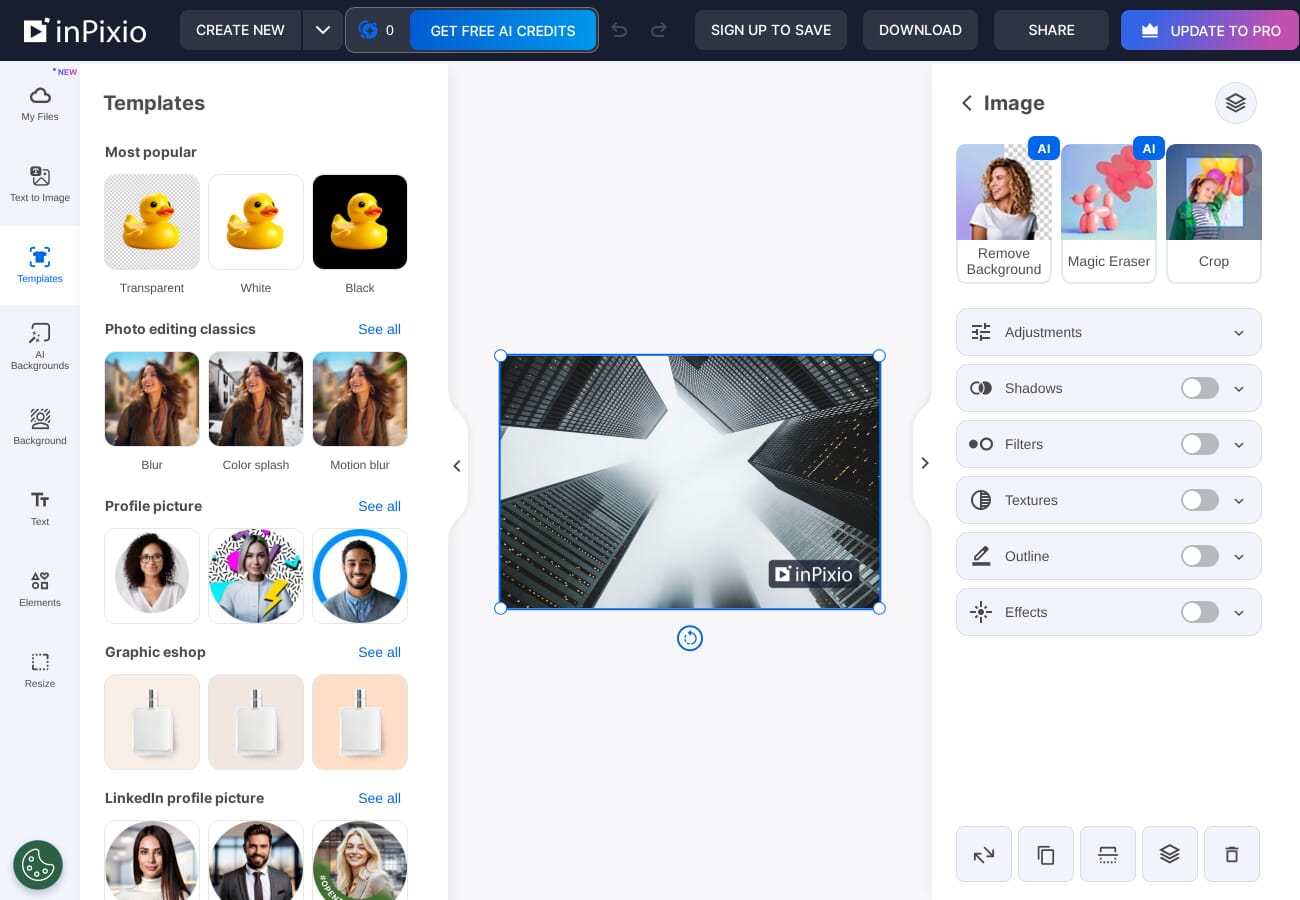Click the Download button
This screenshot has width=1300, height=900.
[x=920, y=30]
